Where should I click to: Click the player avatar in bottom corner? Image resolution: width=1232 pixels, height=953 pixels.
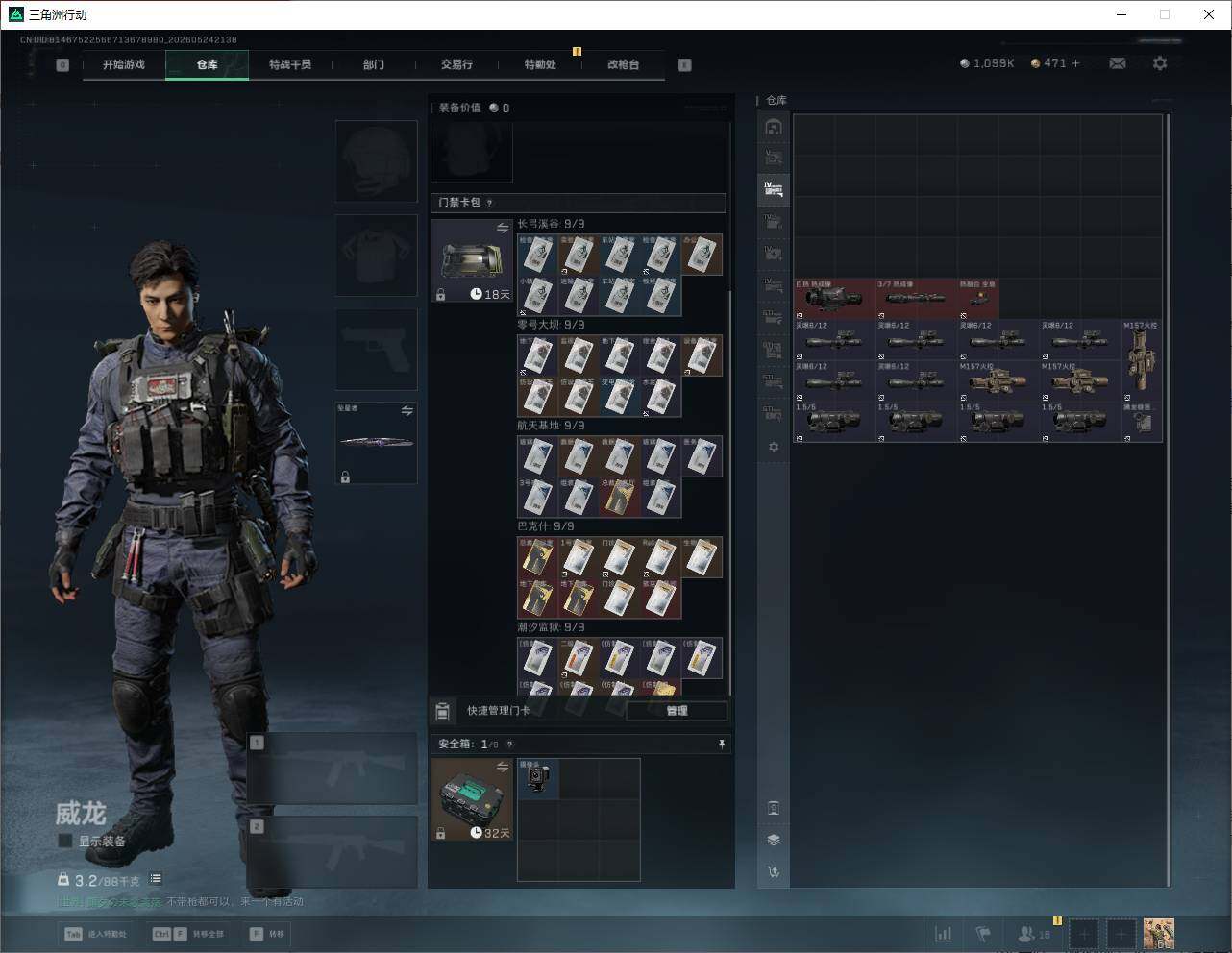pyautogui.click(x=1159, y=934)
